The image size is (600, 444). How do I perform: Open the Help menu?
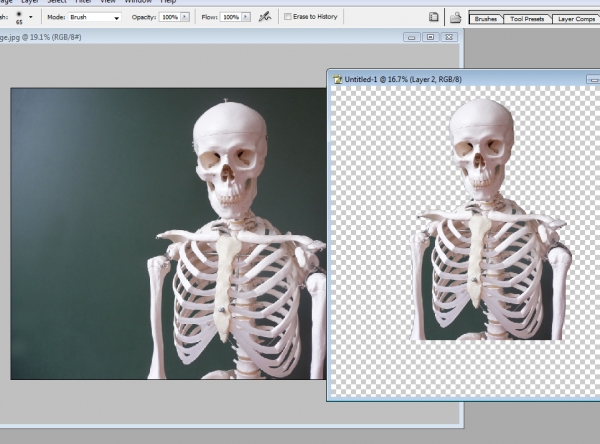coord(168,2)
